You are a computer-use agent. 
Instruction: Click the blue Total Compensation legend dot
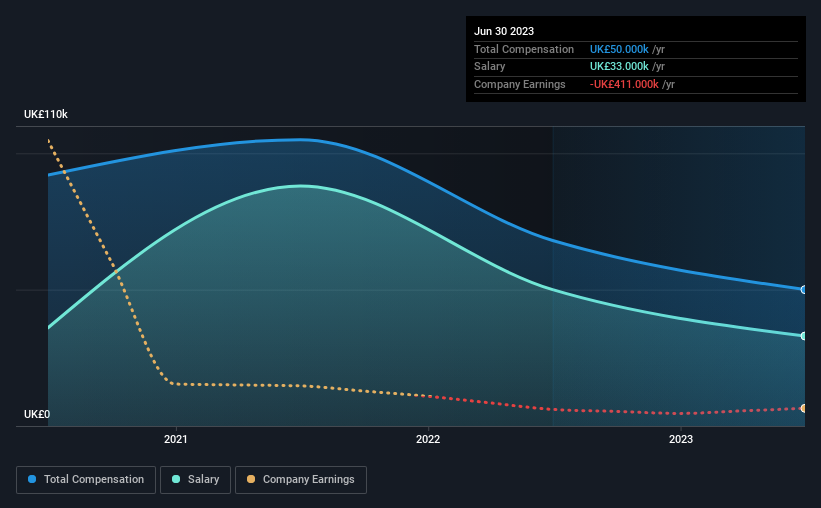pos(32,479)
